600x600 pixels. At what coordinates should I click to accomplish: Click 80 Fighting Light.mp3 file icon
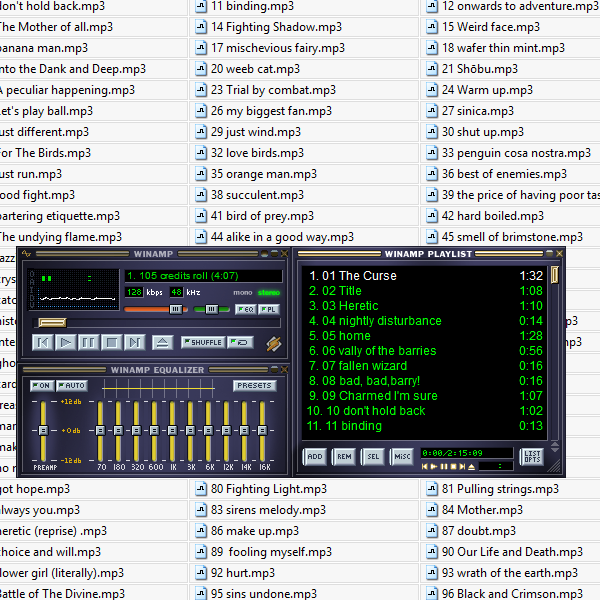point(201,489)
